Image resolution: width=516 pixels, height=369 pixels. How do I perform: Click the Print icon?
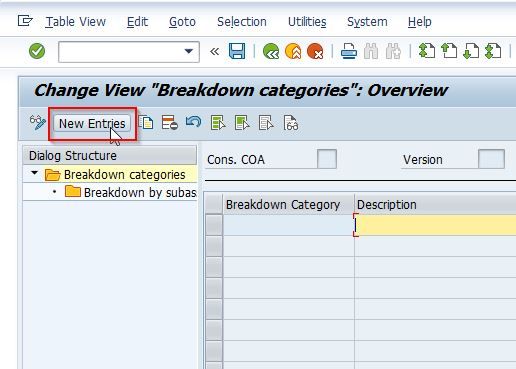349,52
